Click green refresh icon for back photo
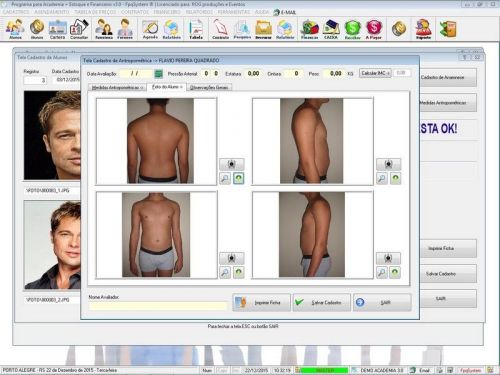 coord(238,178)
